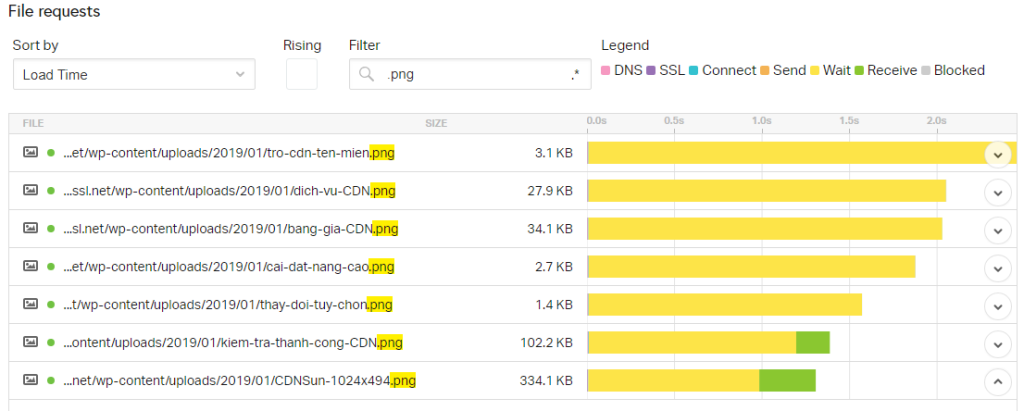The height and width of the screenshot is (411, 1024).
Task: Toggle the Rising checkbox
Action: point(301,75)
